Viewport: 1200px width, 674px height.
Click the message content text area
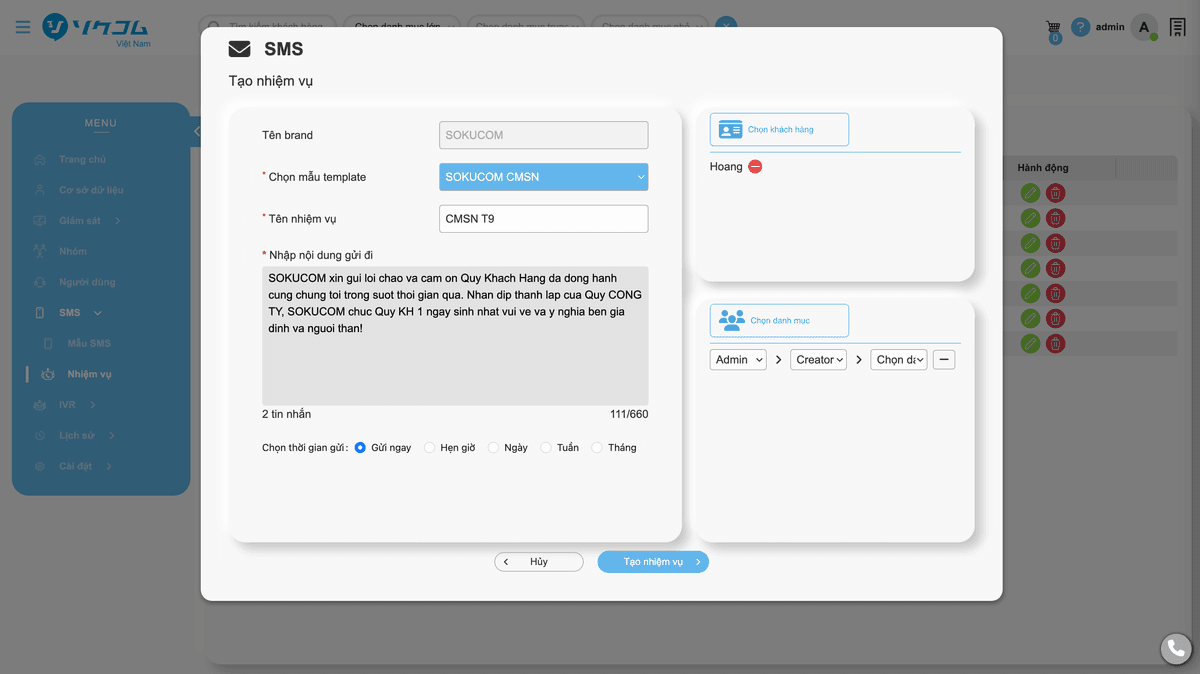[x=455, y=335]
